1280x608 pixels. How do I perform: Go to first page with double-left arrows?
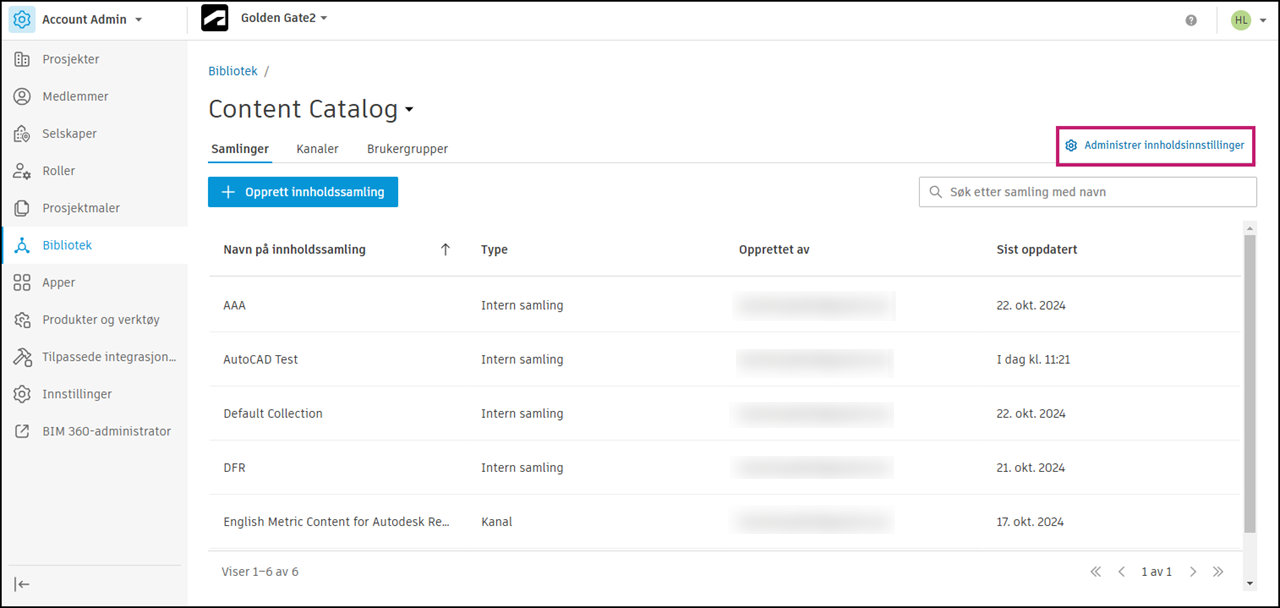point(1095,572)
